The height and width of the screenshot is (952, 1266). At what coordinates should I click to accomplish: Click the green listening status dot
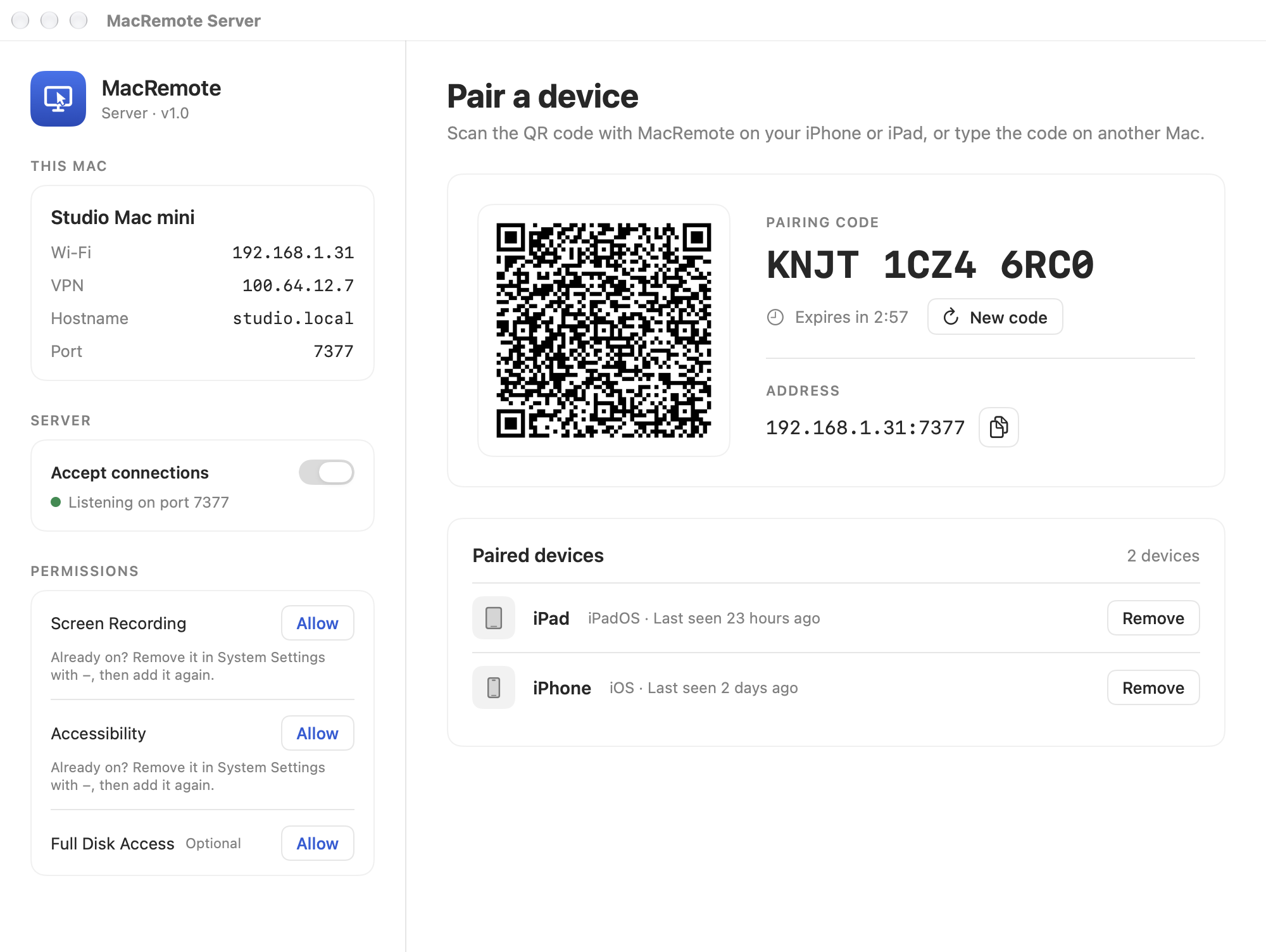(56, 502)
